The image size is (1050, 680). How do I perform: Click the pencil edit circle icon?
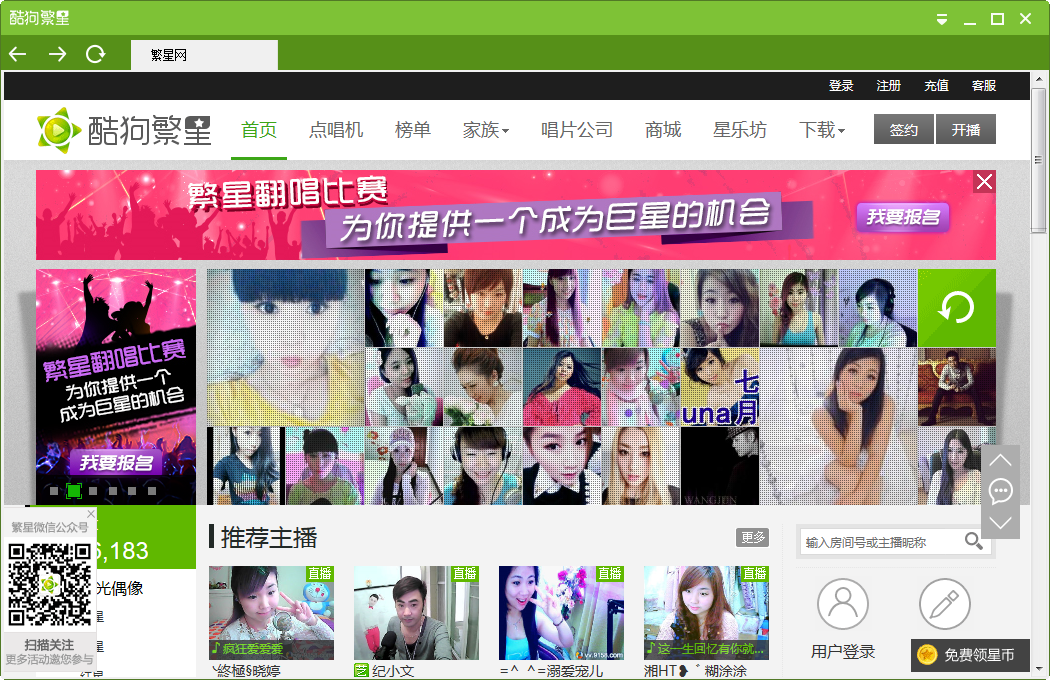click(x=943, y=604)
